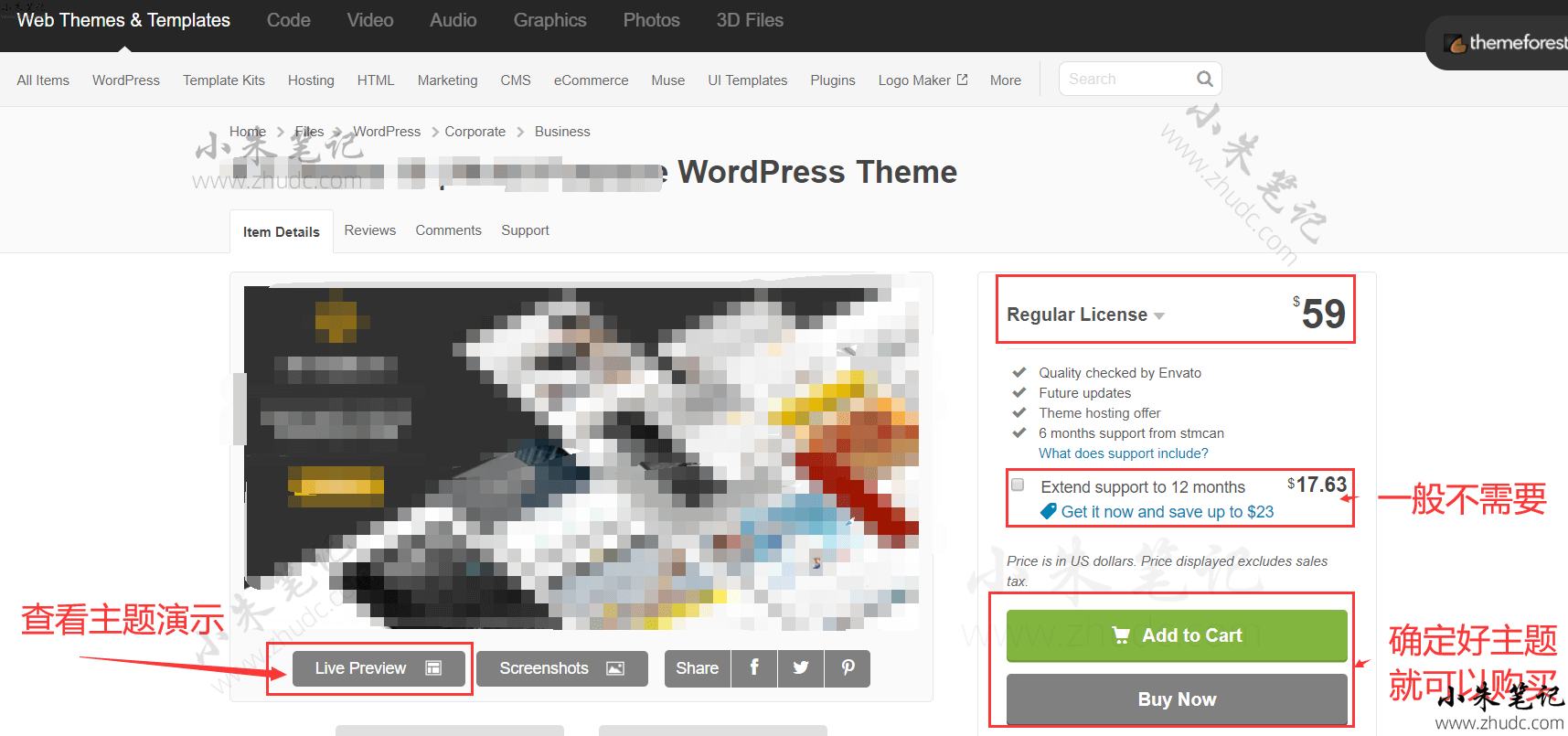1568x736 pixels.
Task: Click the theme preview thumbnail image
Action: click(x=581, y=457)
